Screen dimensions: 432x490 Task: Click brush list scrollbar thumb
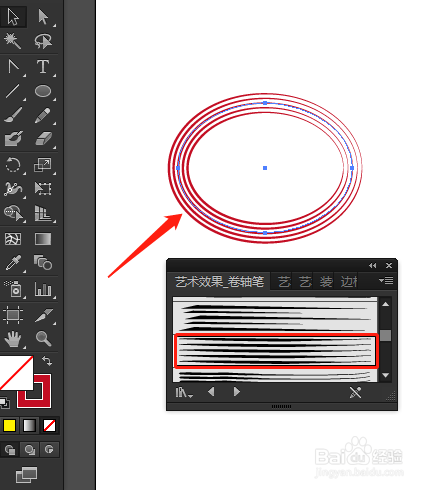(386, 335)
